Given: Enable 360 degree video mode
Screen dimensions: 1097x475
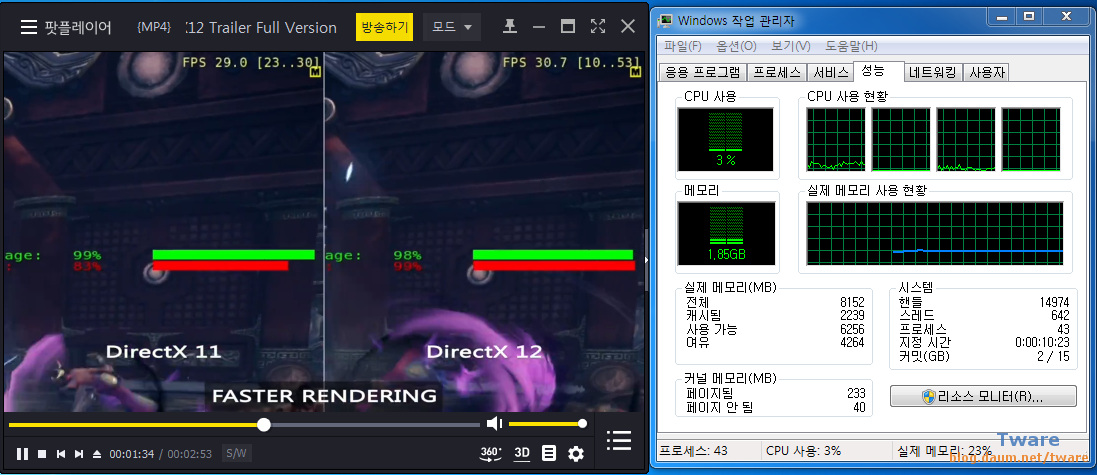Looking at the screenshot, I should (x=490, y=453).
